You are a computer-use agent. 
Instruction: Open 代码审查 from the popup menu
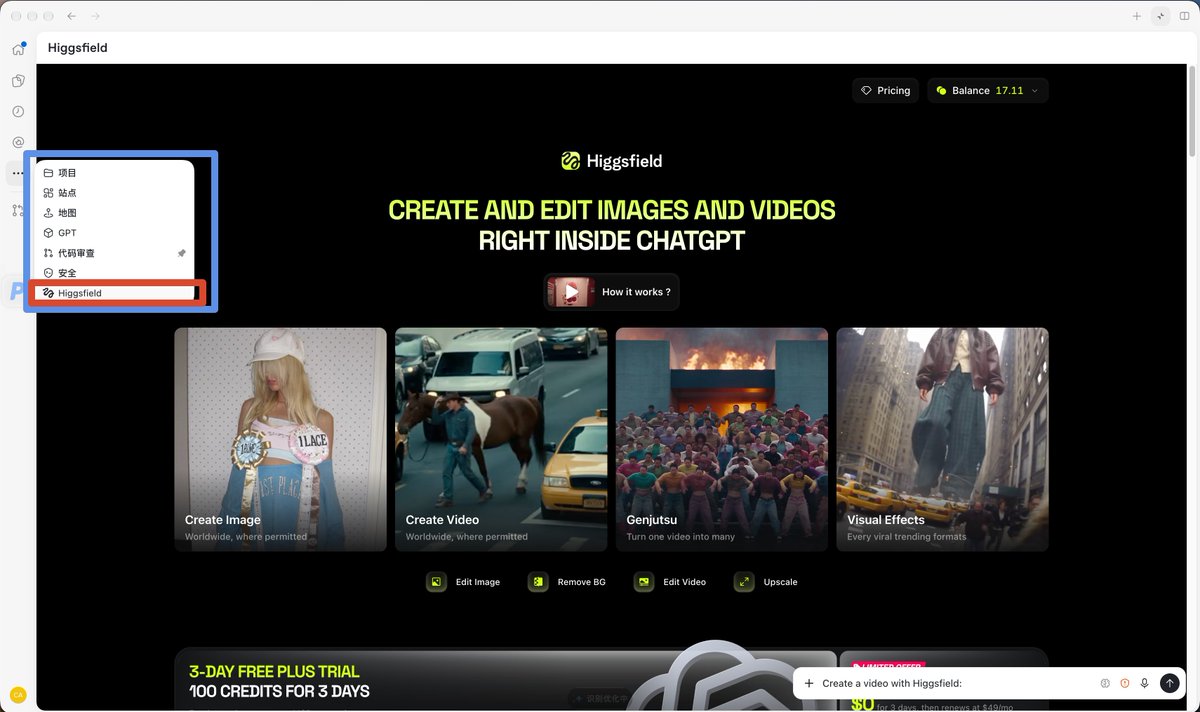[x=114, y=253]
